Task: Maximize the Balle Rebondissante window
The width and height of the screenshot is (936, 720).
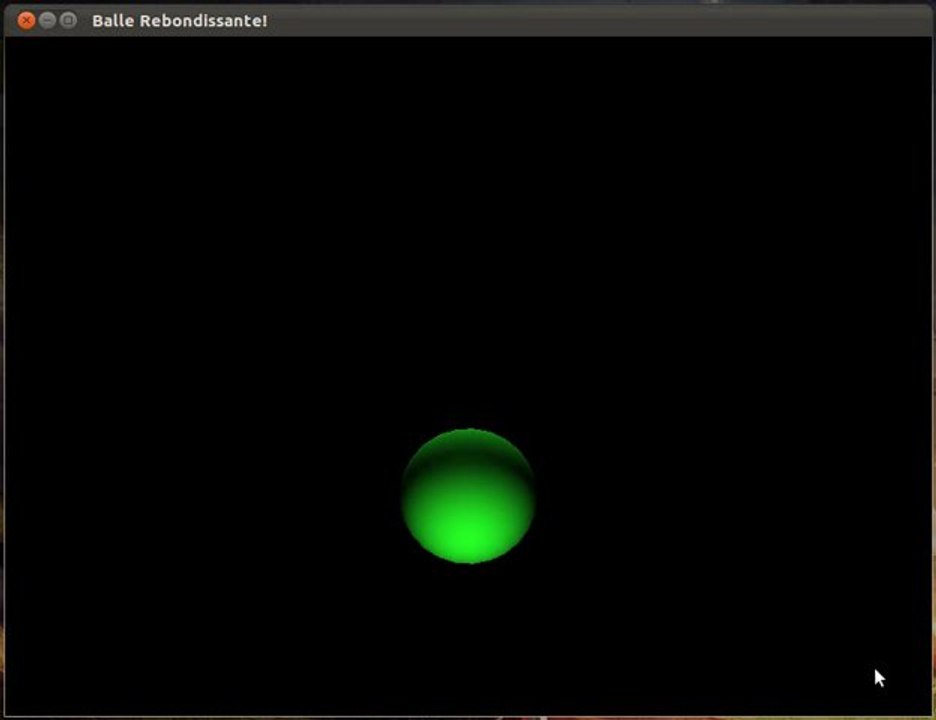Action: [69, 21]
